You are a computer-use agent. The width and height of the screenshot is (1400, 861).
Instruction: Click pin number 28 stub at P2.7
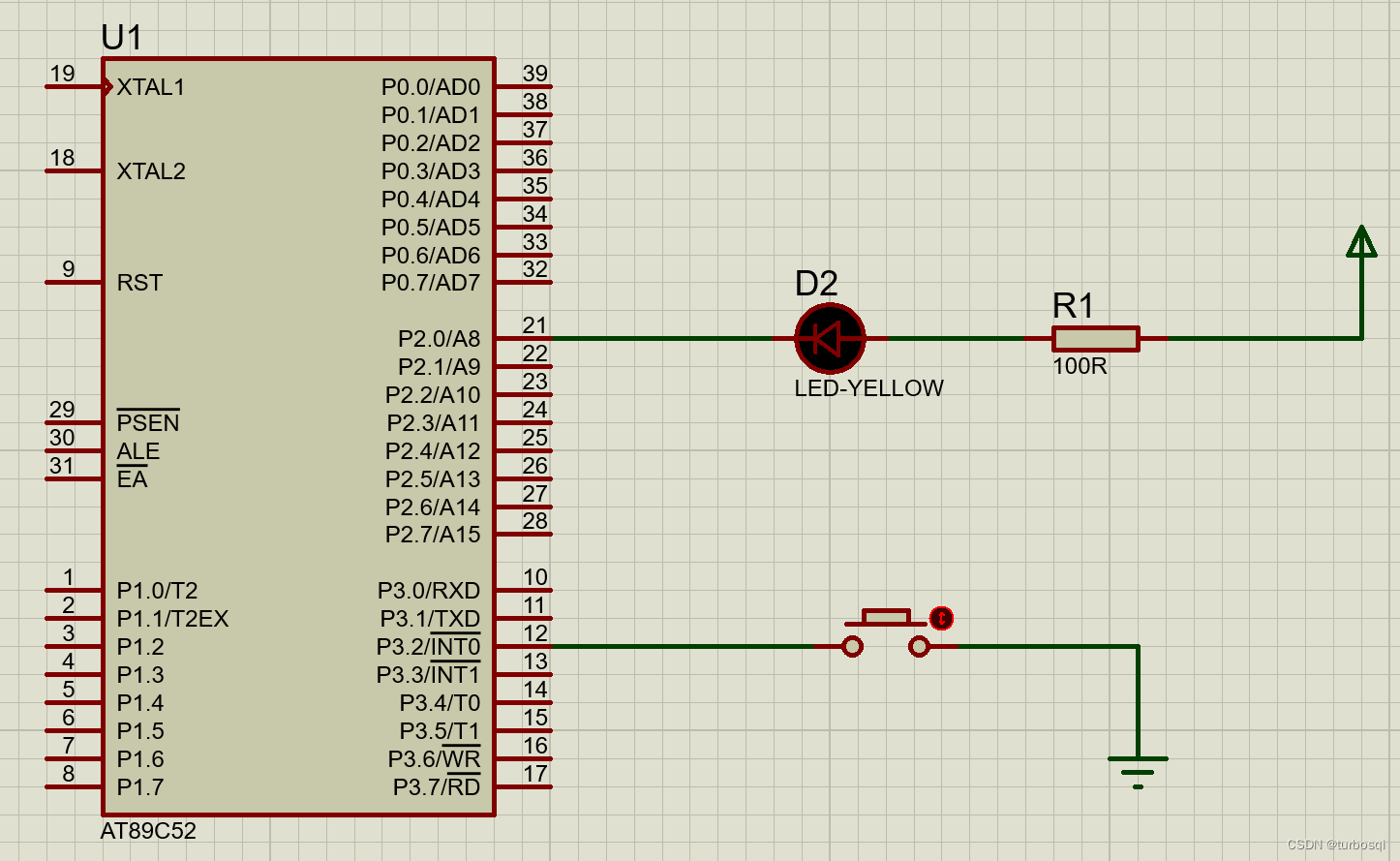[x=523, y=535]
